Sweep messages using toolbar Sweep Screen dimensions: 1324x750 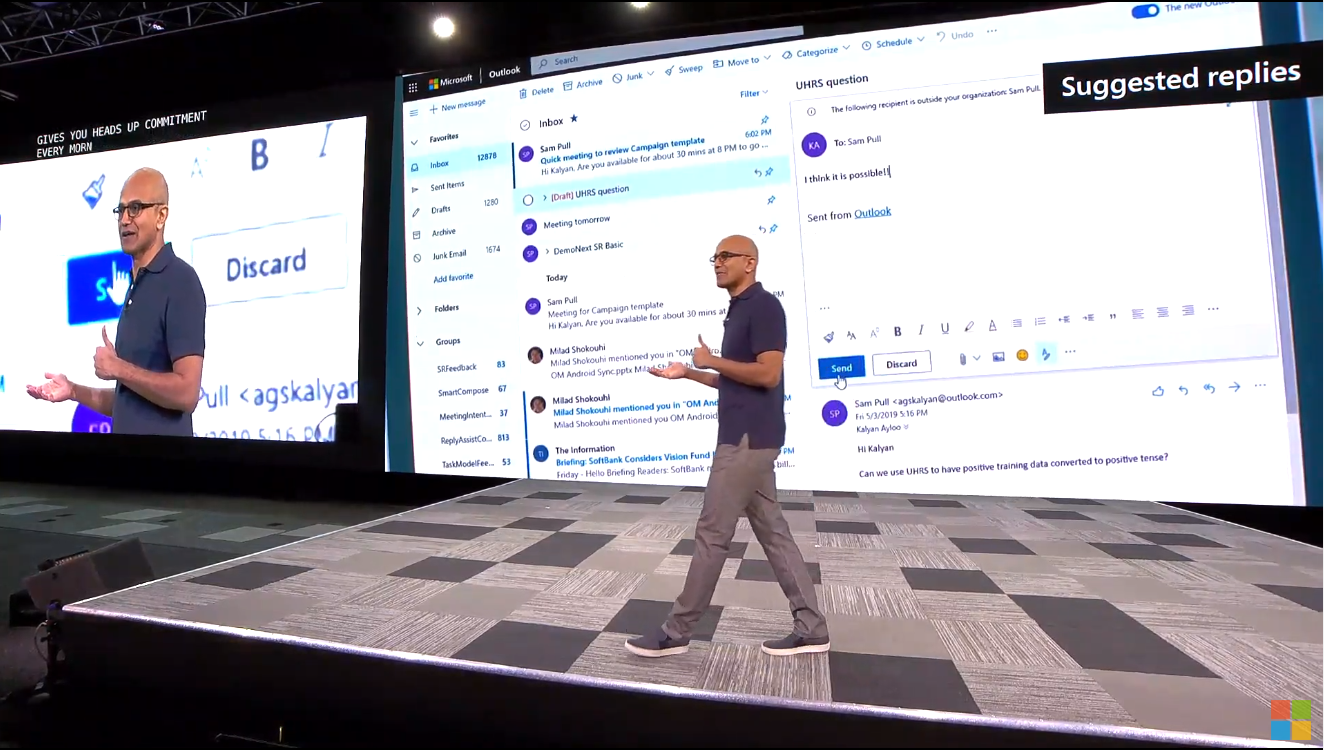[x=683, y=69]
